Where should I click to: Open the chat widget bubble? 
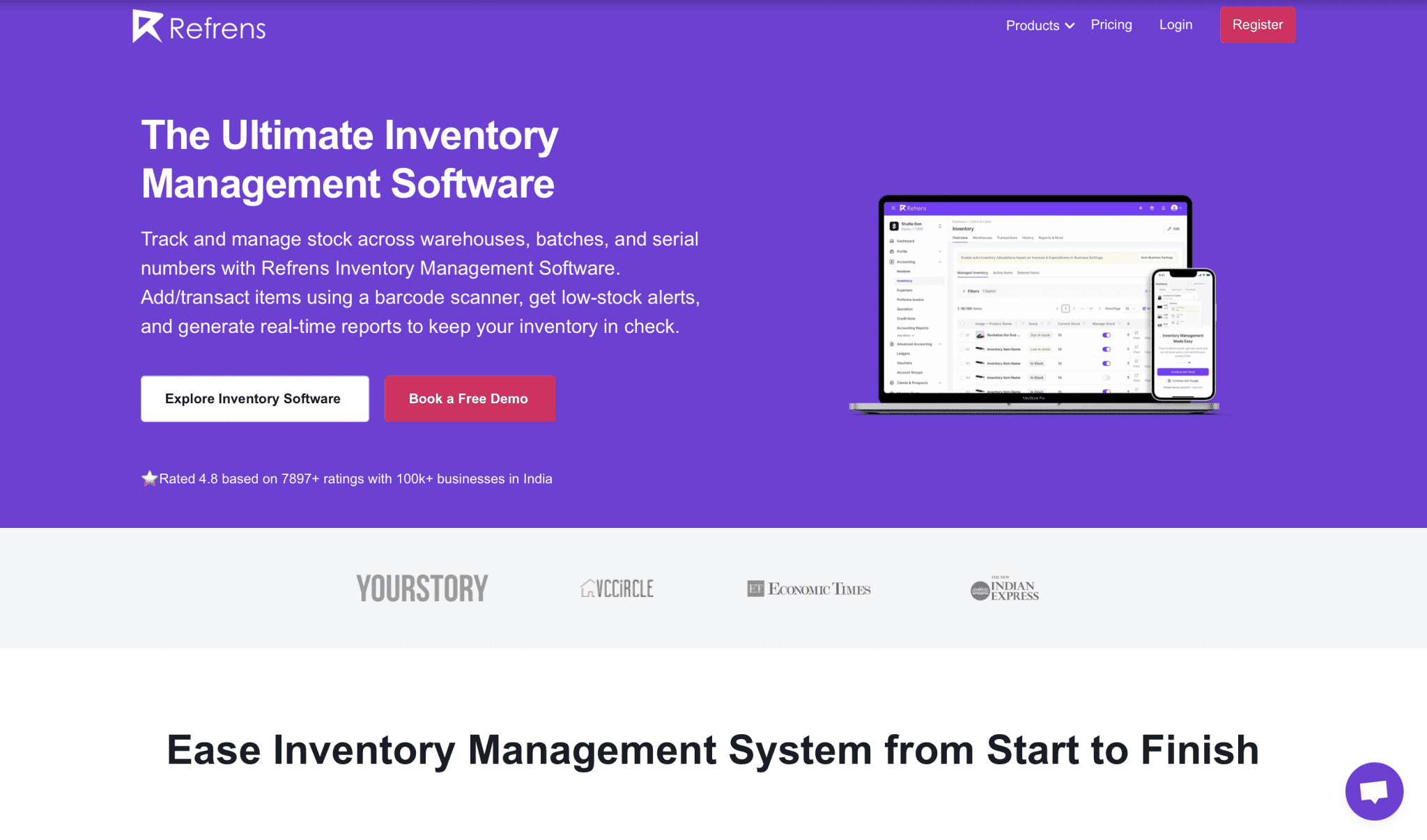coord(1373,791)
